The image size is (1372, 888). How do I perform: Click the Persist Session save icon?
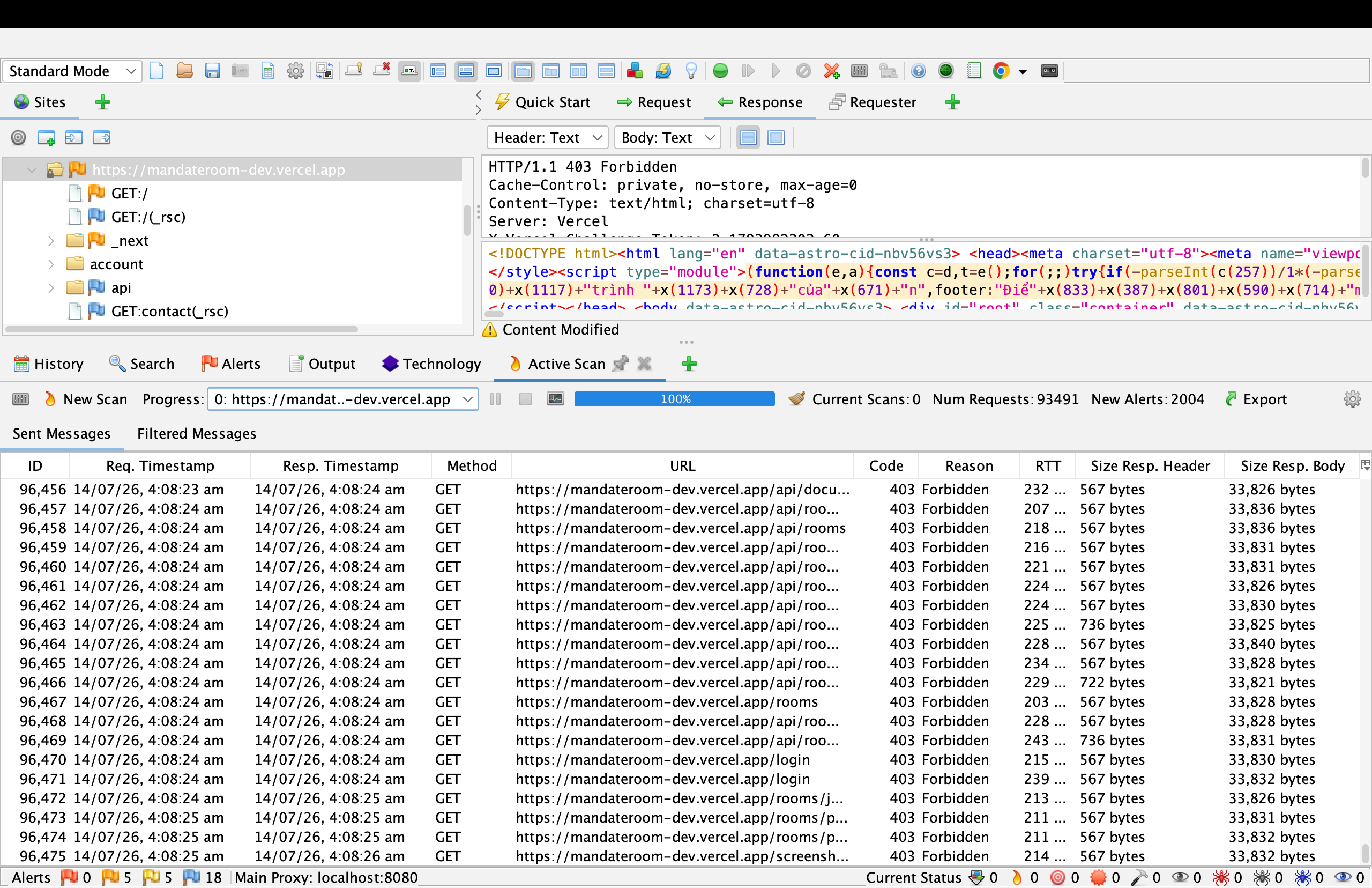tap(212, 71)
